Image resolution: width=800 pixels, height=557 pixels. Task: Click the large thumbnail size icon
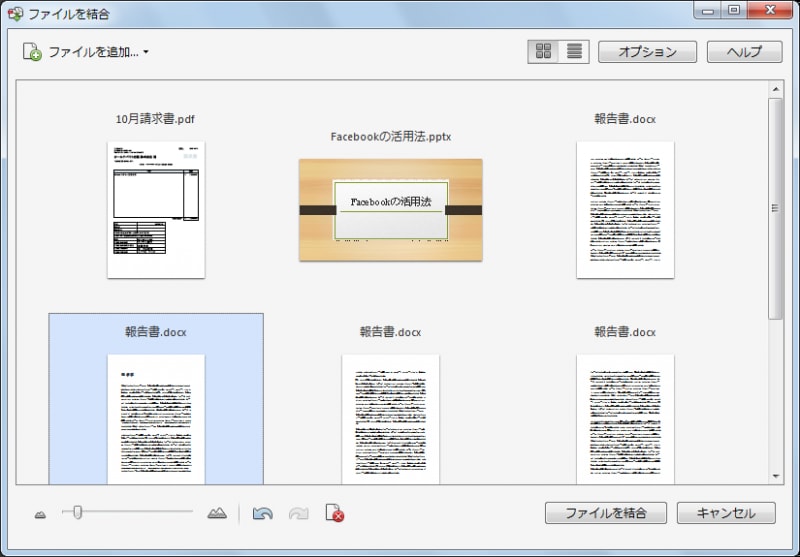click(217, 513)
